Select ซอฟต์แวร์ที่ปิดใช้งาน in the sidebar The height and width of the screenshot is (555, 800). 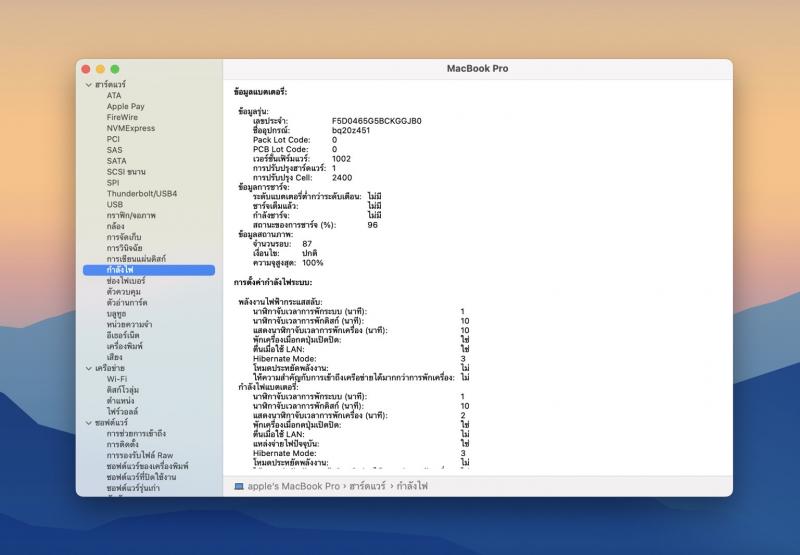point(141,477)
